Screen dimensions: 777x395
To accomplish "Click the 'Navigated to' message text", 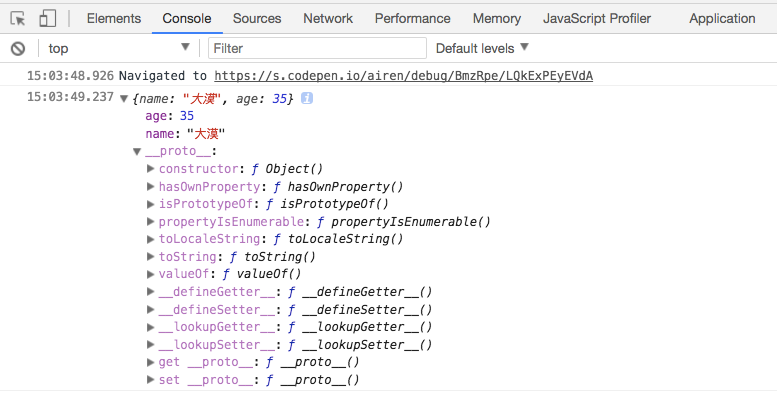I will click(163, 76).
